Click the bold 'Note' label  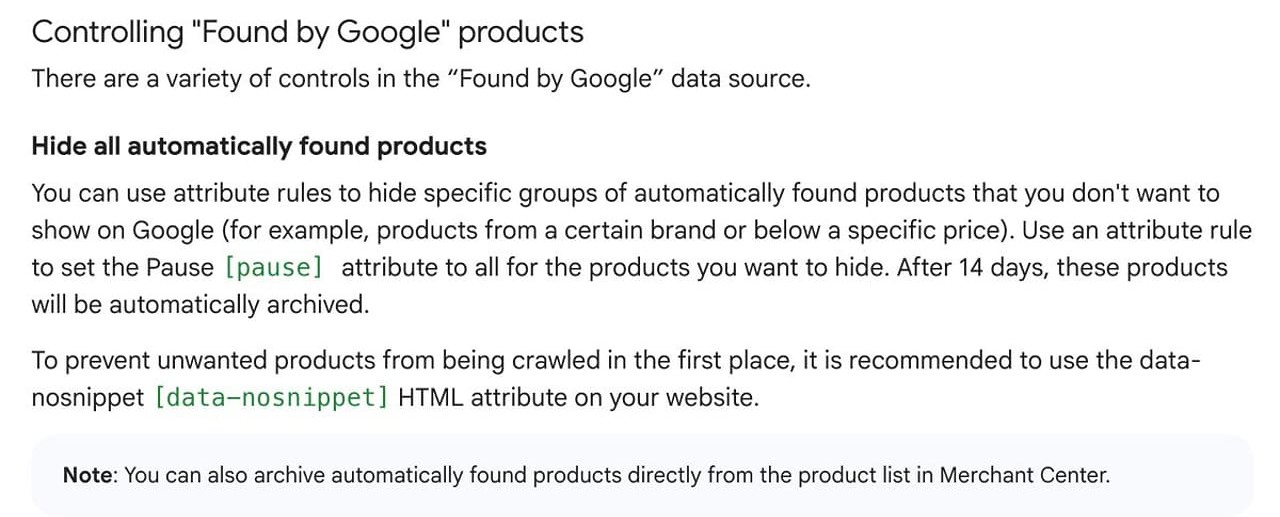[x=89, y=476]
